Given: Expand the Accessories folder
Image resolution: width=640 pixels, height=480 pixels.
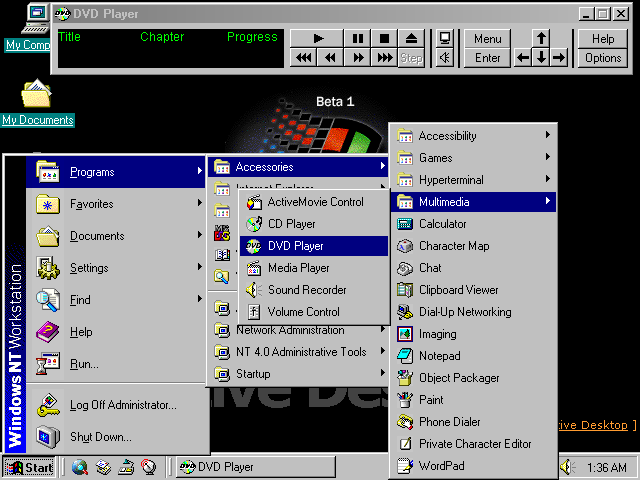Looking at the screenshot, I should point(298,167).
